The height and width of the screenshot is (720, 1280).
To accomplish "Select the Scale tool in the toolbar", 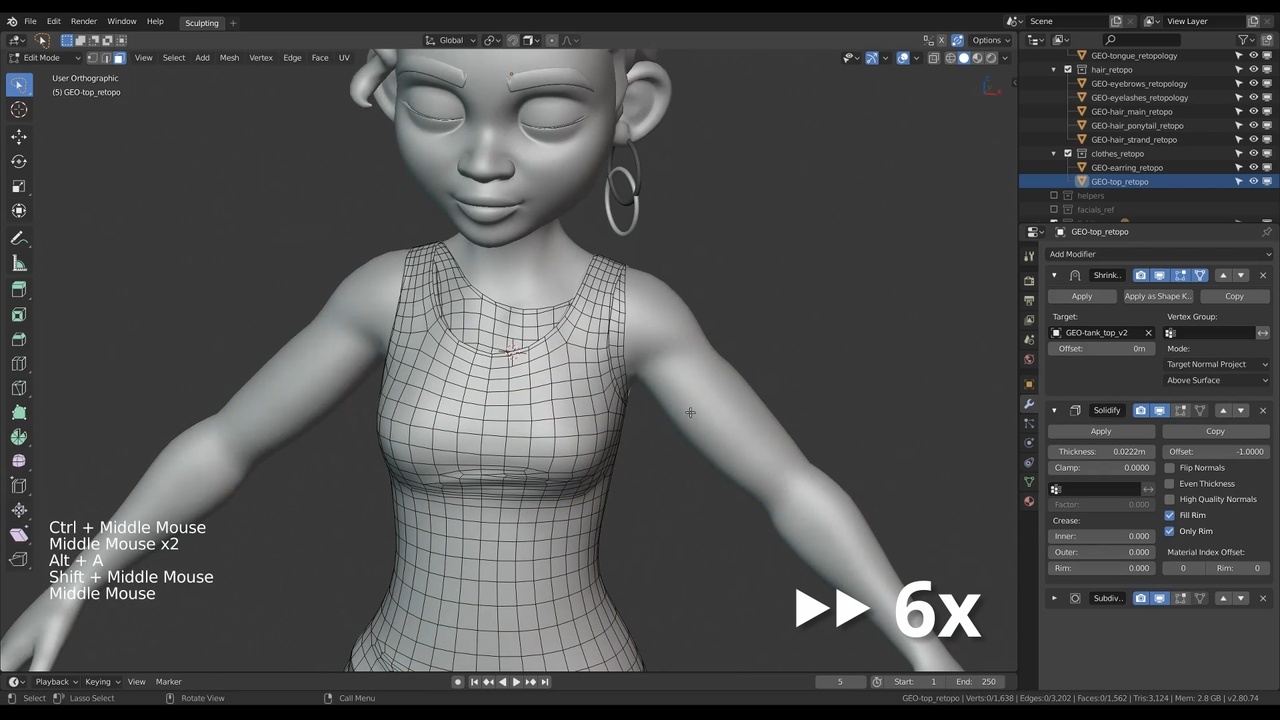I will (x=19, y=186).
